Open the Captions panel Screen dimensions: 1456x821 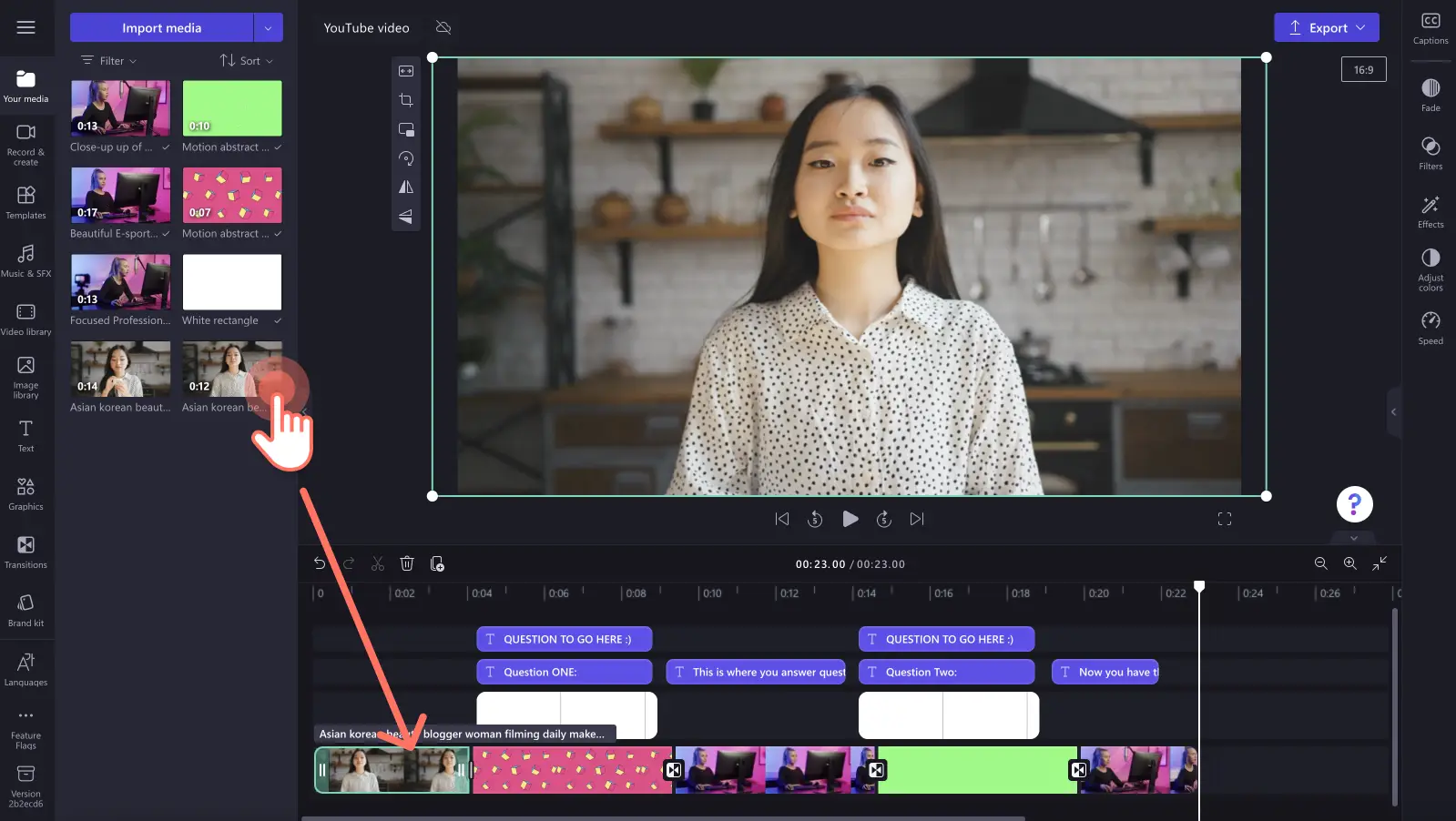coord(1431,27)
